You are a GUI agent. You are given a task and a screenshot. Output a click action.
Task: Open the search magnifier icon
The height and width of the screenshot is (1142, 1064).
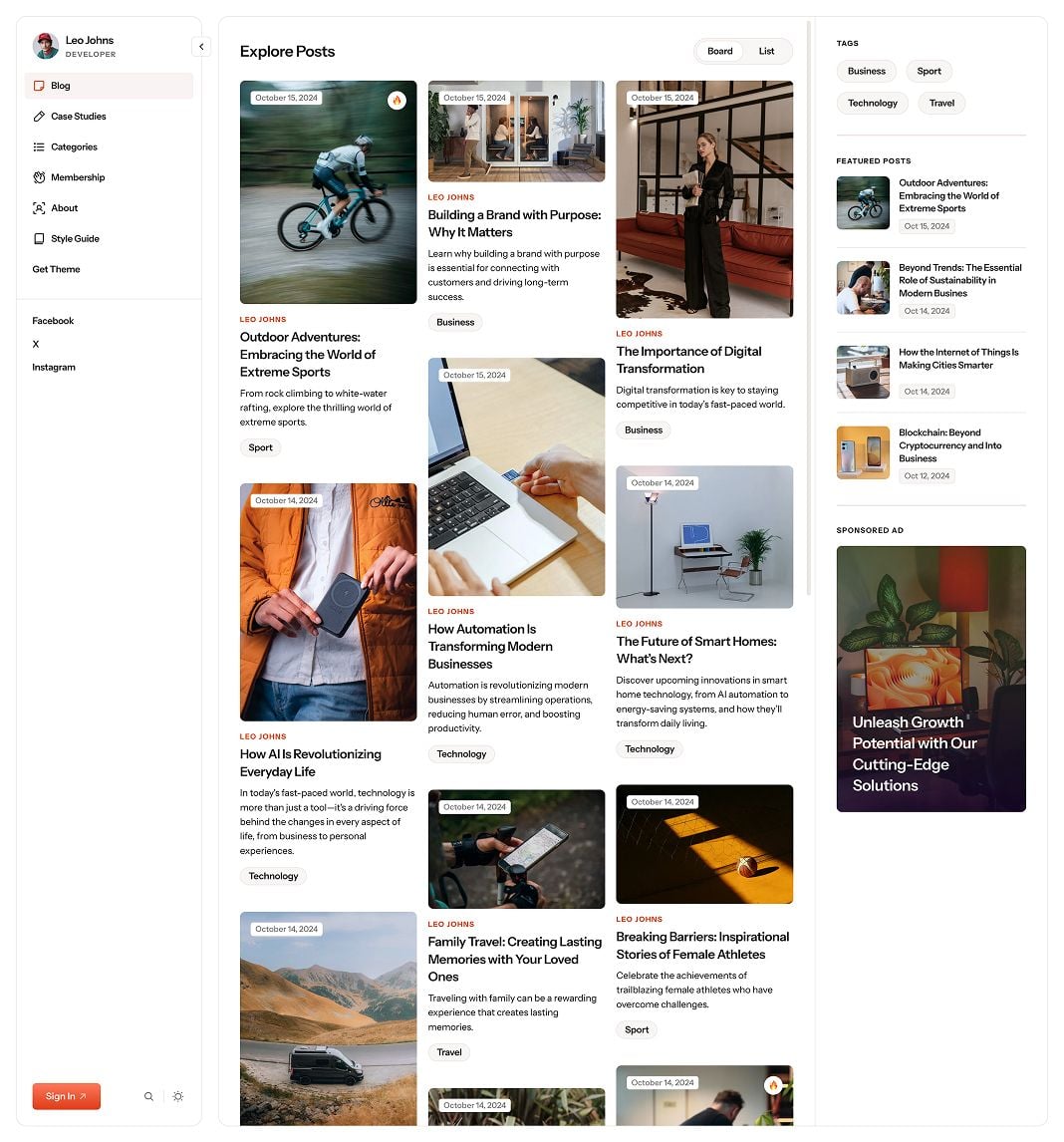point(148,1096)
